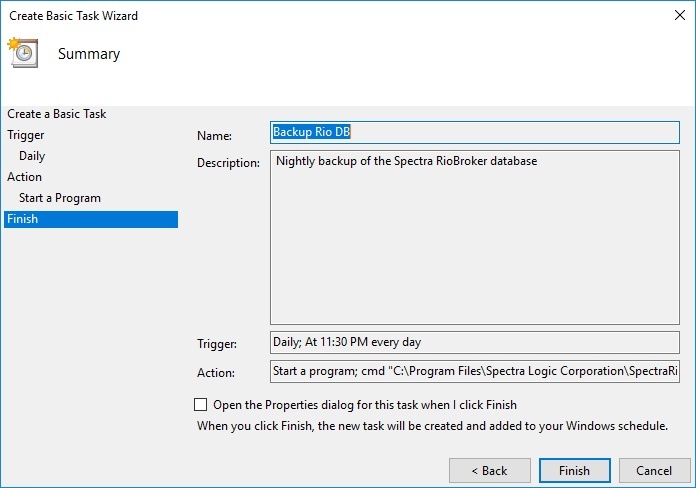Image resolution: width=696 pixels, height=488 pixels.
Task: Click the Name: label
Action: (214, 136)
